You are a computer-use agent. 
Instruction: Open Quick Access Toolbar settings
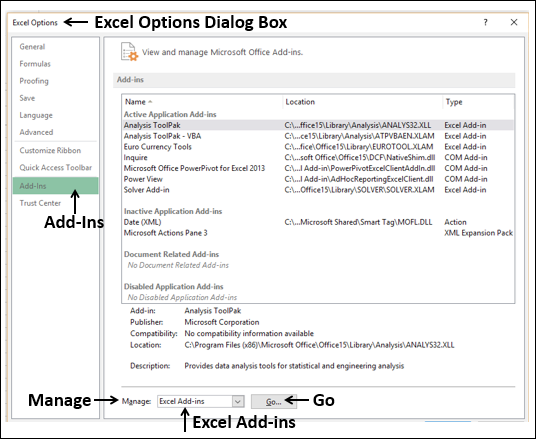coord(56,168)
